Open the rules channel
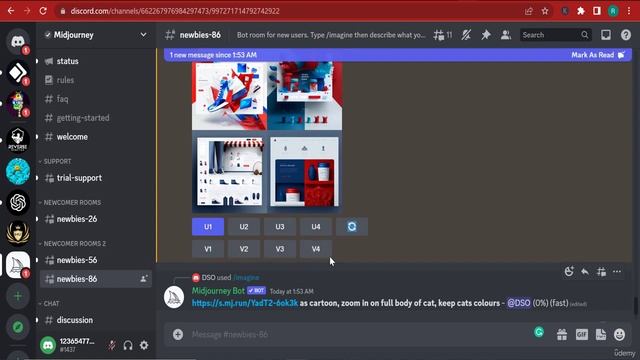 96,80
